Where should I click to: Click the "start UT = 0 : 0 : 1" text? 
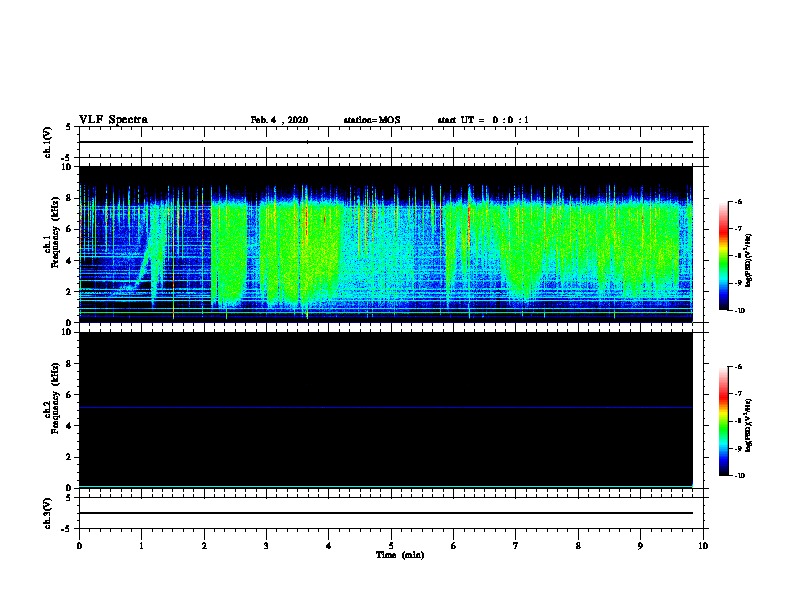tap(483, 120)
